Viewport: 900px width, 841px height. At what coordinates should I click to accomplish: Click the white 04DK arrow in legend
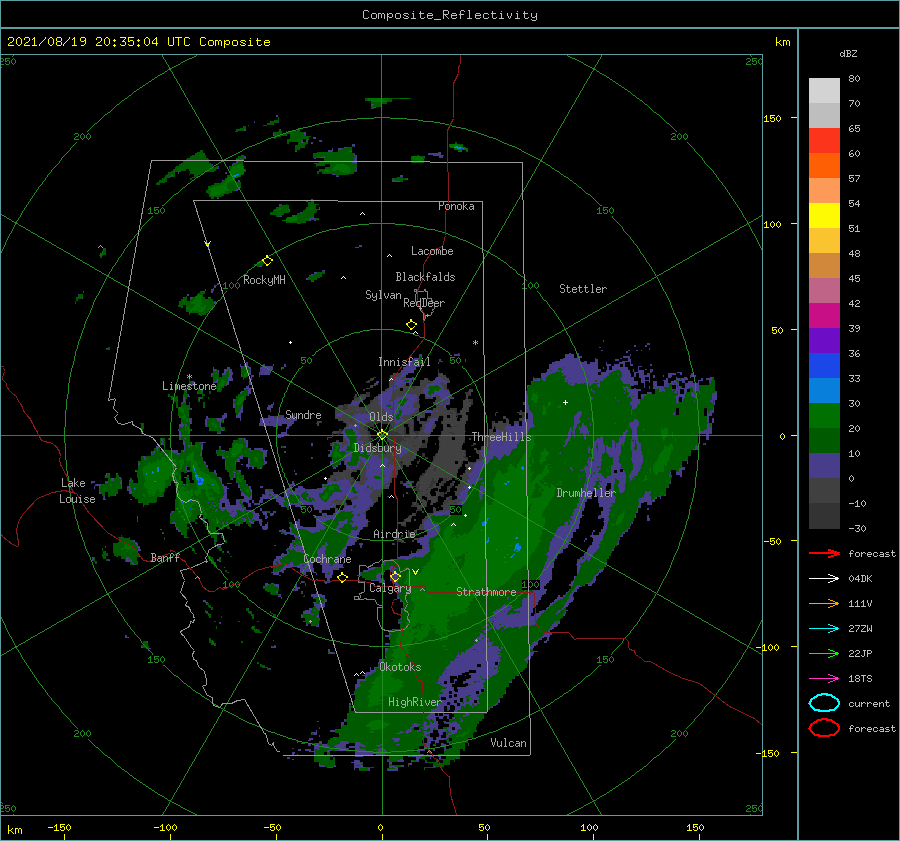click(824, 579)
